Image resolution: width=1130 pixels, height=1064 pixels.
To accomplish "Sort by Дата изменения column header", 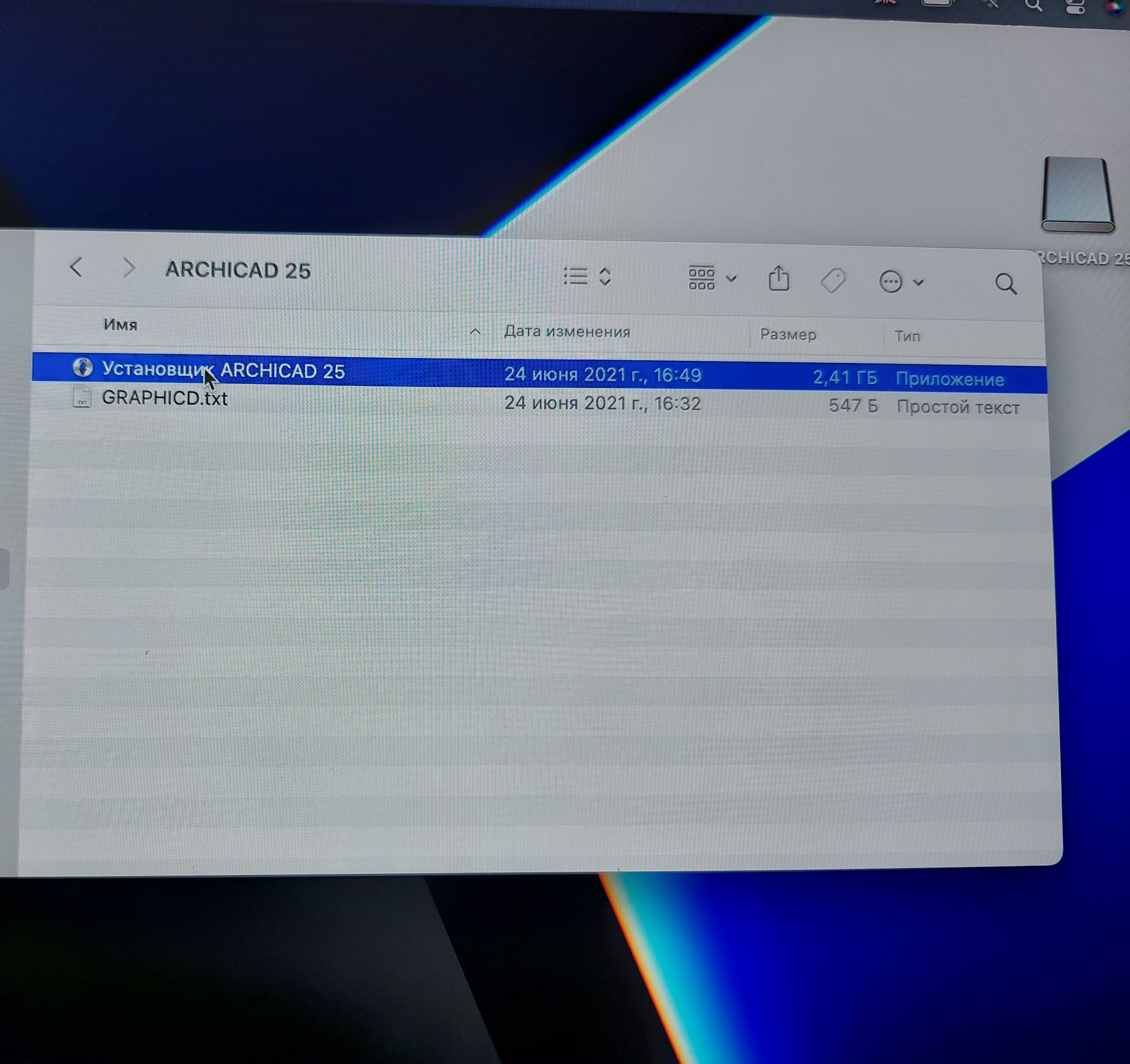I will point(567,331).
